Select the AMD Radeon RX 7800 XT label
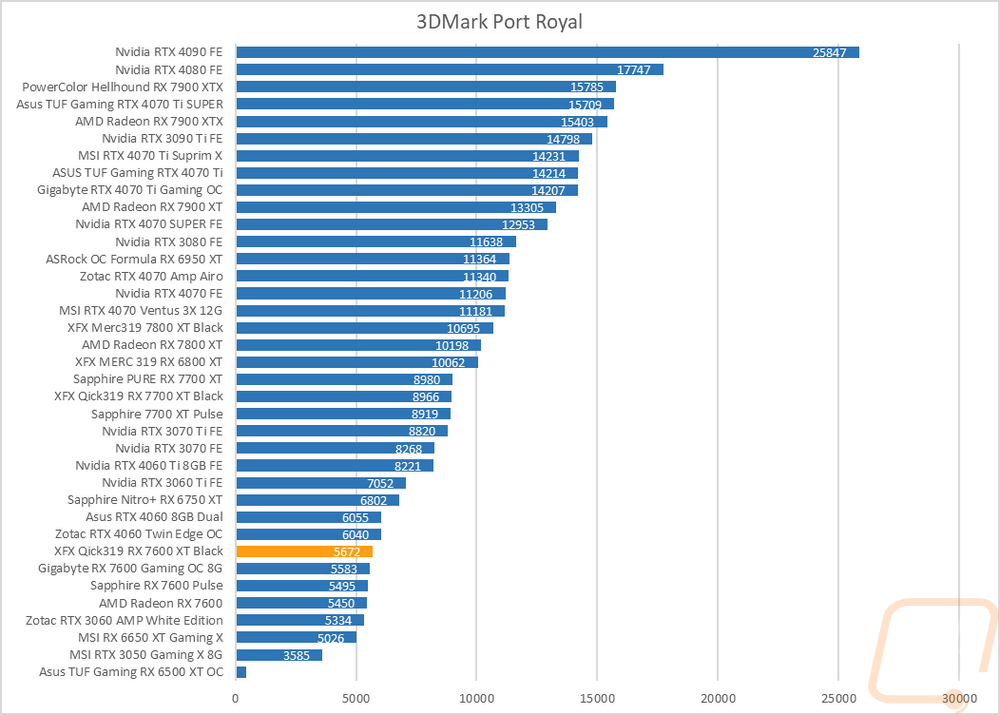 click(152, 345)
